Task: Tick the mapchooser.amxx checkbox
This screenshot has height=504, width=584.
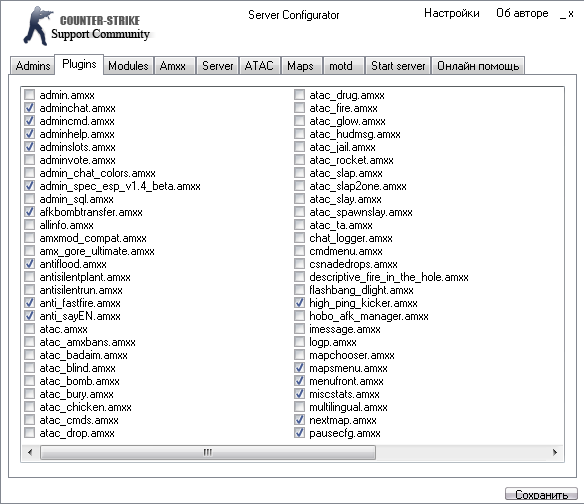Action: (x=299, y=355)
